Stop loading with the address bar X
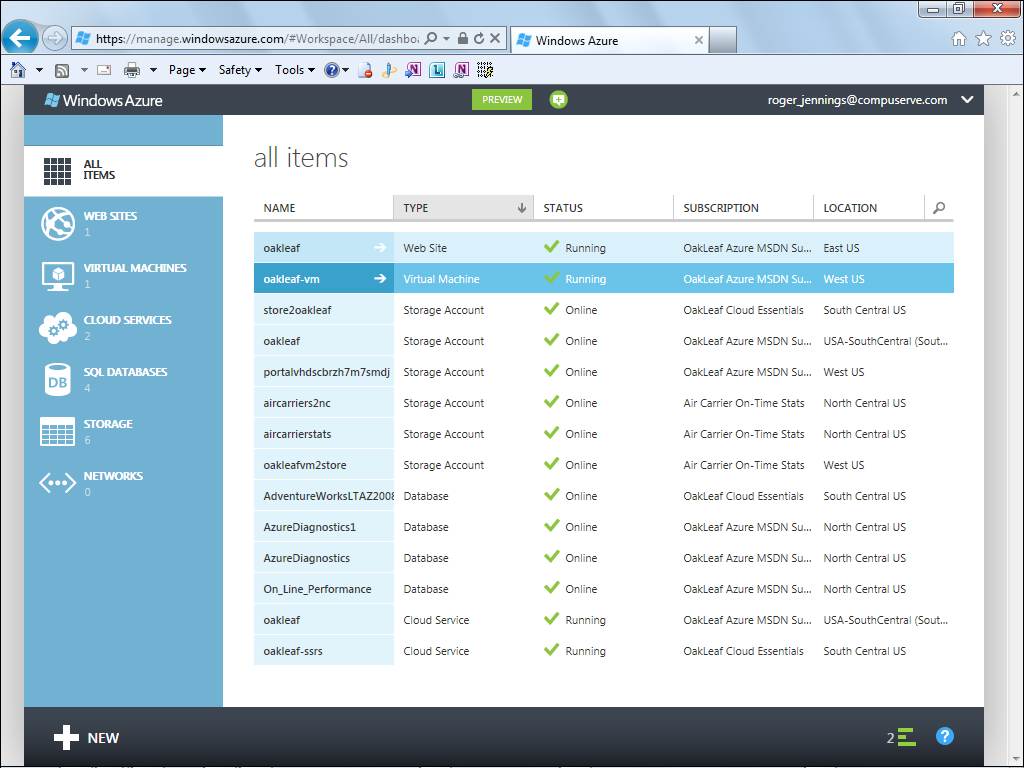 (x=495, y=39)
